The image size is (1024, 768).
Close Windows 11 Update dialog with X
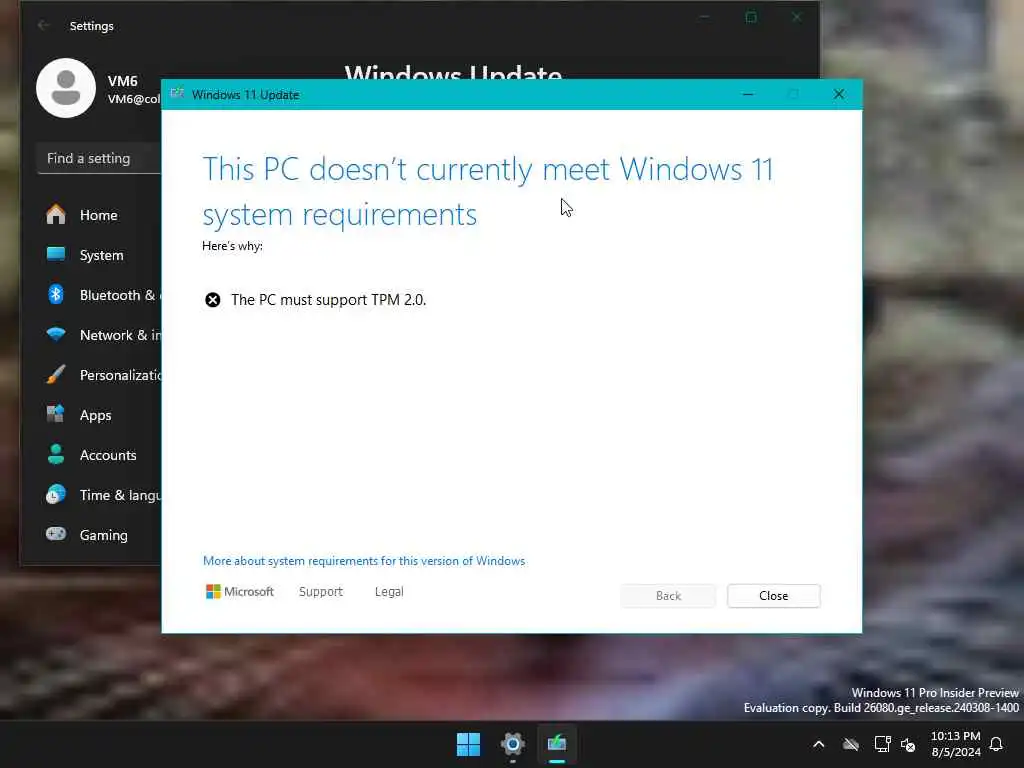click(839, 95)
